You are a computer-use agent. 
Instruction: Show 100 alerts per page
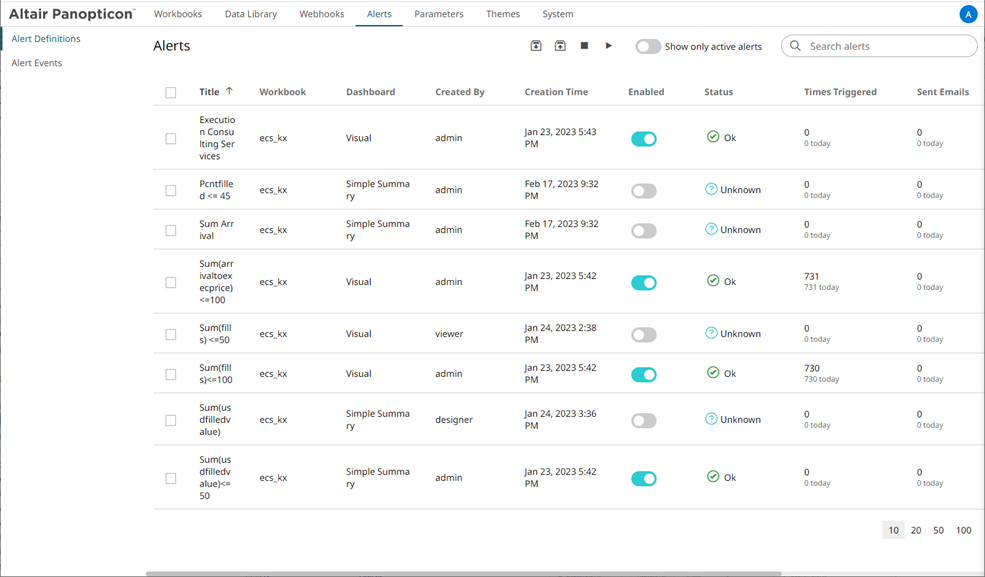click(x=964, y=530)
